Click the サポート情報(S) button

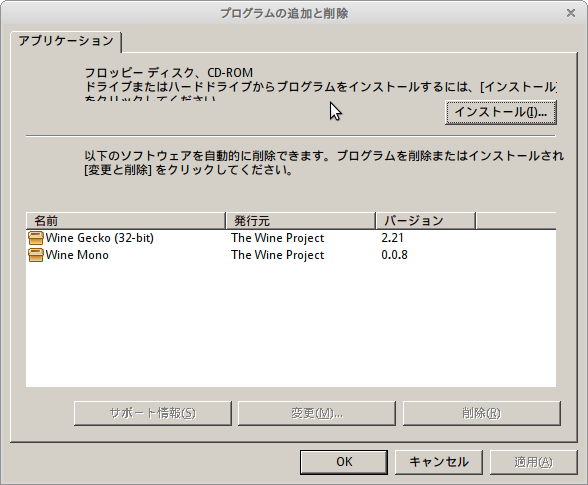pyautogui.click(x=153, y=413)
